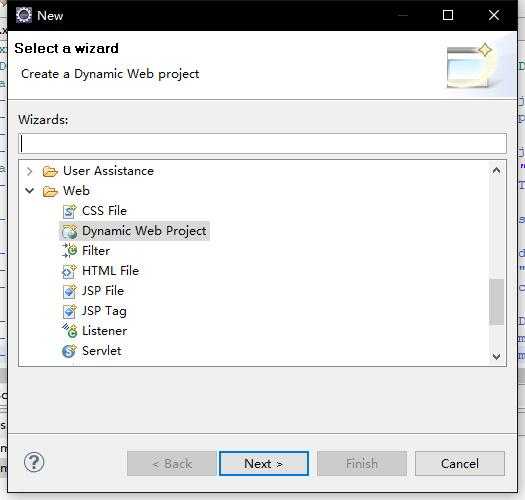Cancel the New wizard dialog
Viewport: 525px width, 500px height.
(460, 463)
